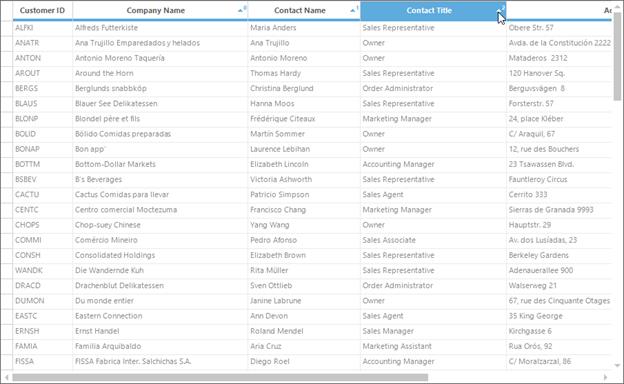
Task: Click the BONAP customer ID cell
Action: click(43, 149)
